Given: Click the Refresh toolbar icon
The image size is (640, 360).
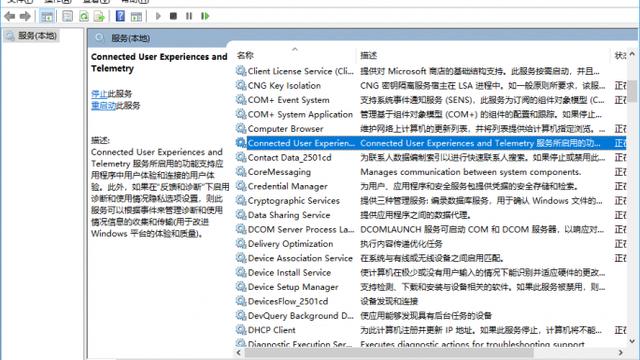Looking at the screenshot, I should (x=84, y=16).
